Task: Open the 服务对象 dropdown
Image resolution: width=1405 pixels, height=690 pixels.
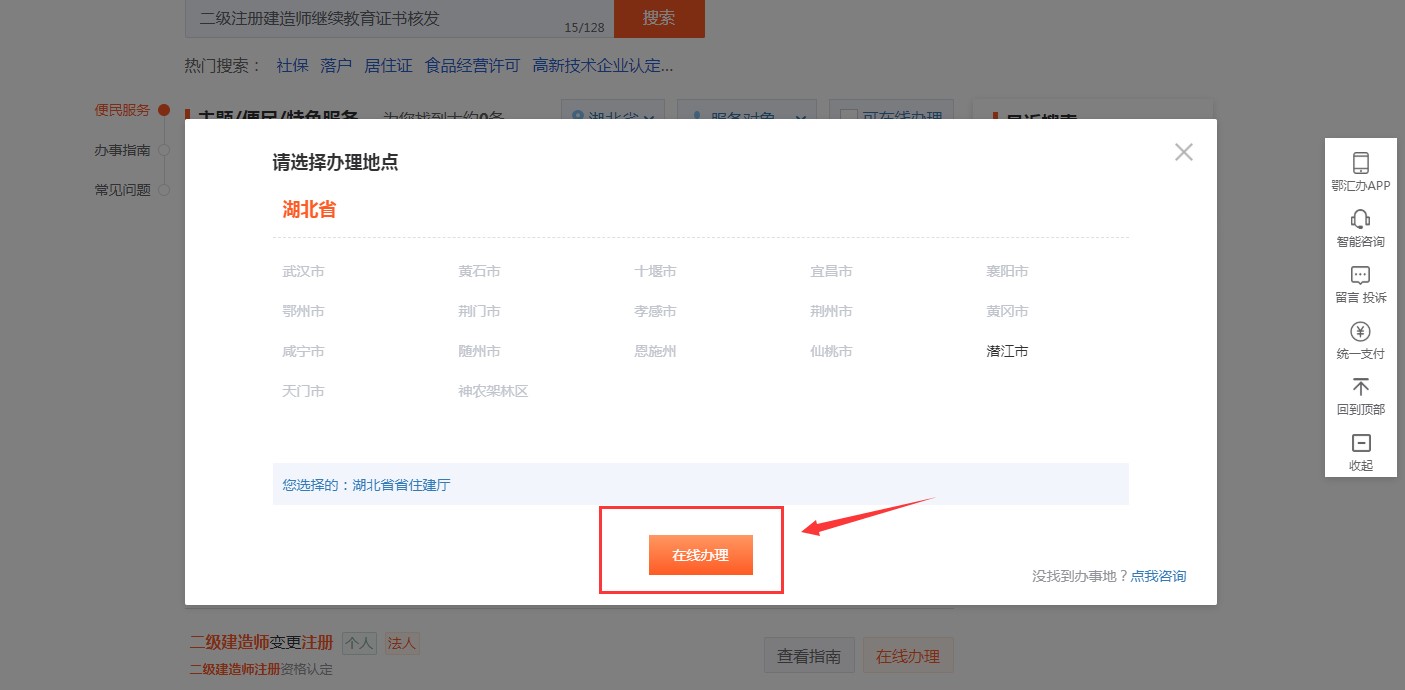Action: click(x=747, y=110)
